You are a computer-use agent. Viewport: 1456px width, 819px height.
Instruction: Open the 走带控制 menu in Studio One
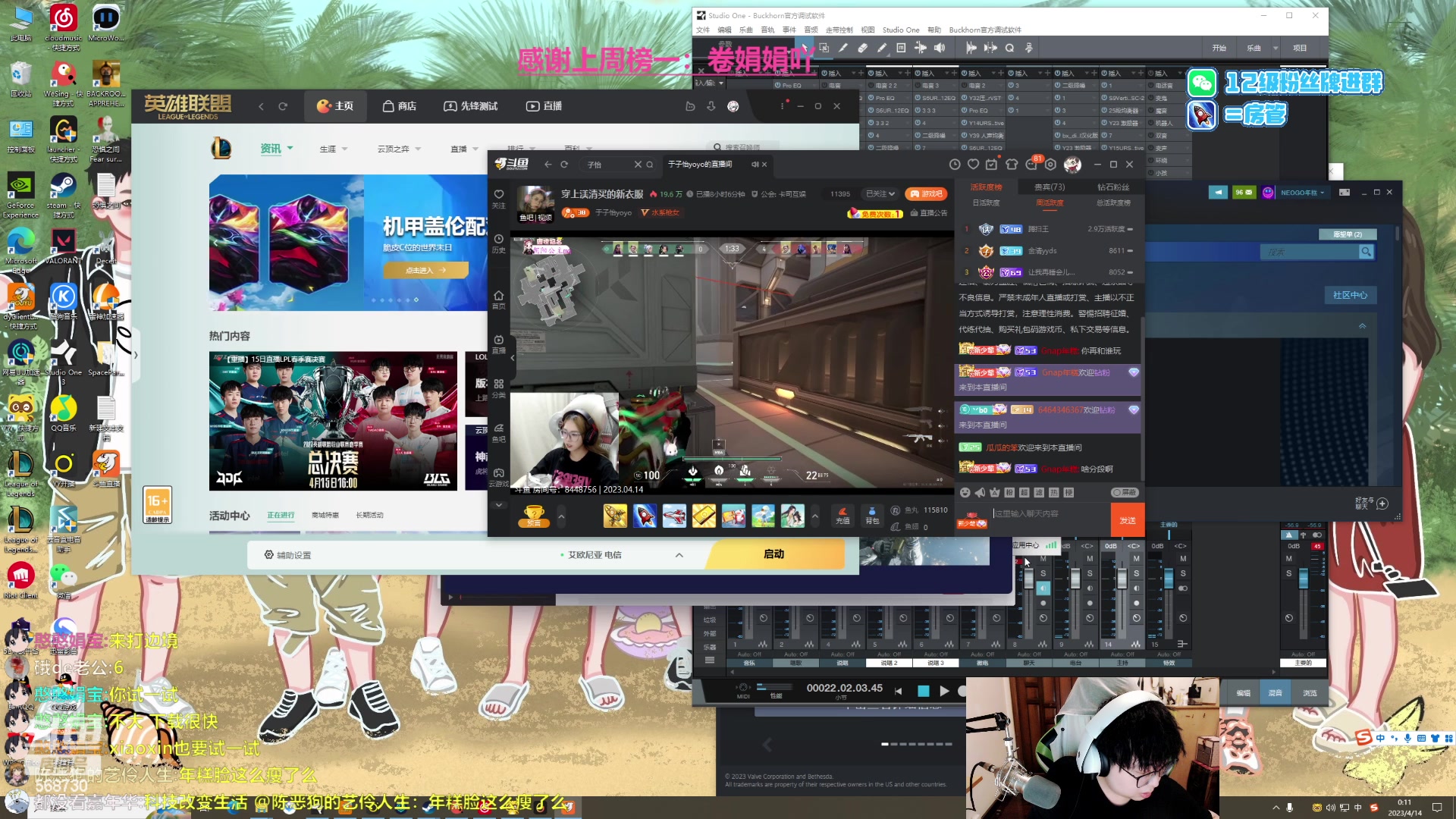[839, 30]
